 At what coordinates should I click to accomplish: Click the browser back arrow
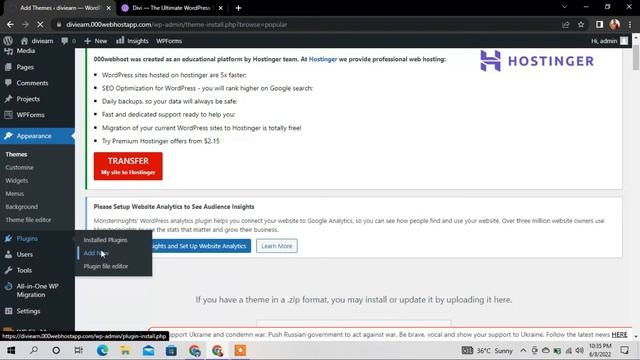tap(10, 24)
